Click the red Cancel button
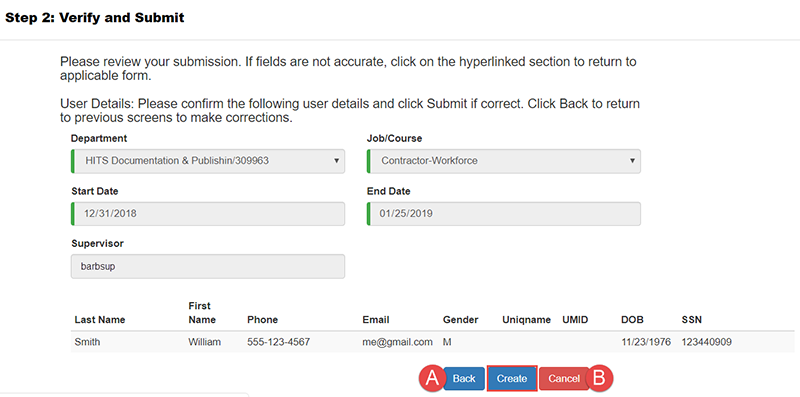Image resolution: width=800 pixels, height=397 pixels. [564, 378]
